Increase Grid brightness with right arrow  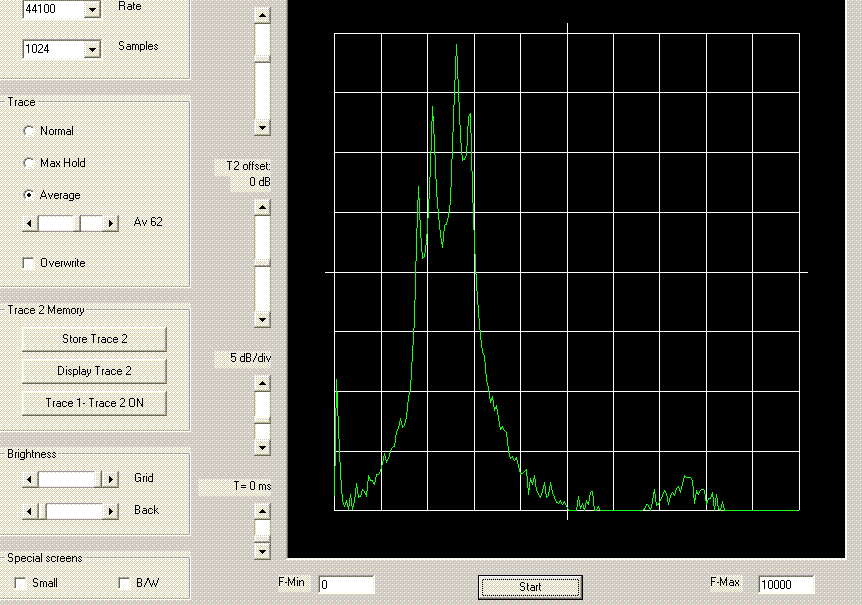click(x=110, y=480)
